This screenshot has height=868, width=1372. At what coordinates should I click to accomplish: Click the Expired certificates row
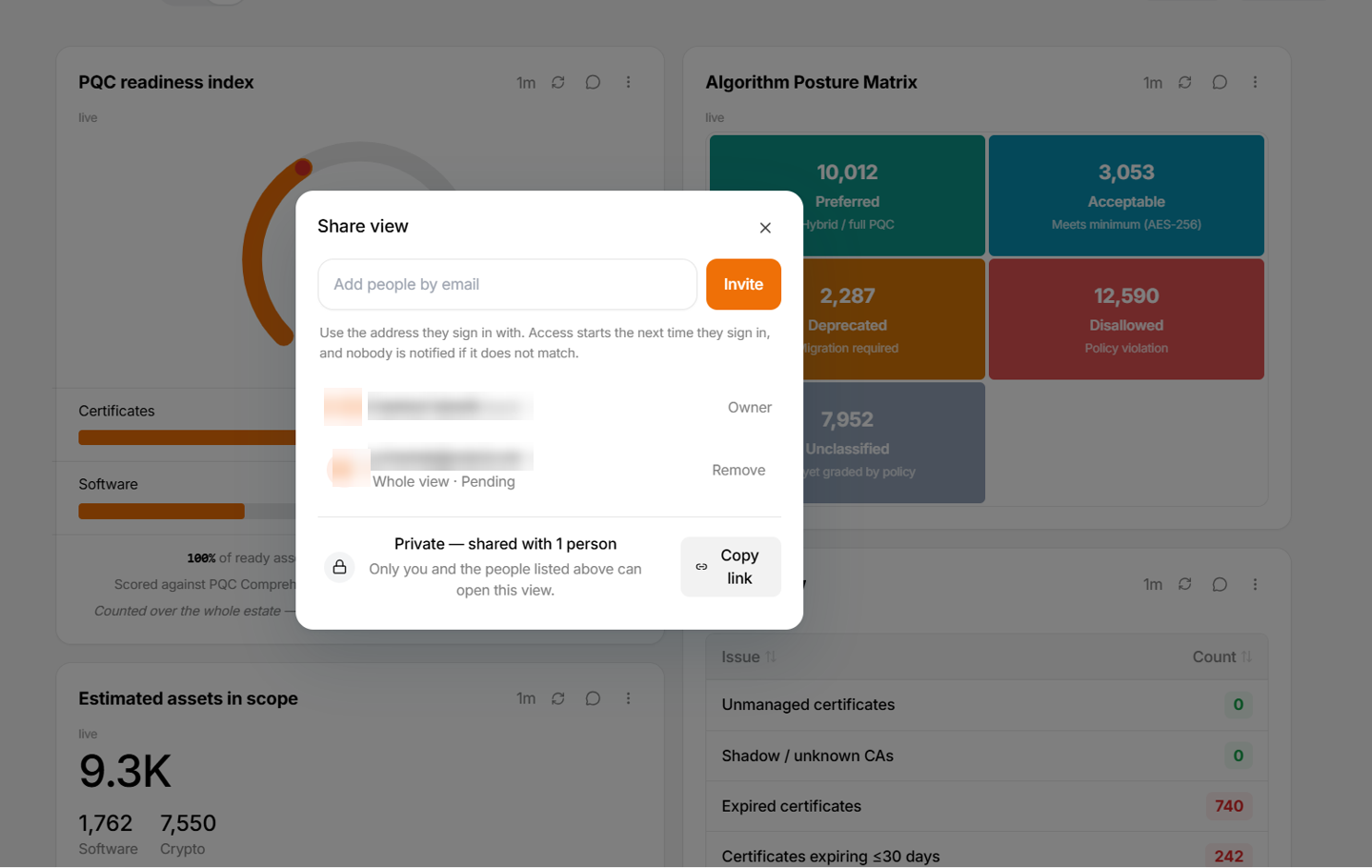tap(987, 806)
